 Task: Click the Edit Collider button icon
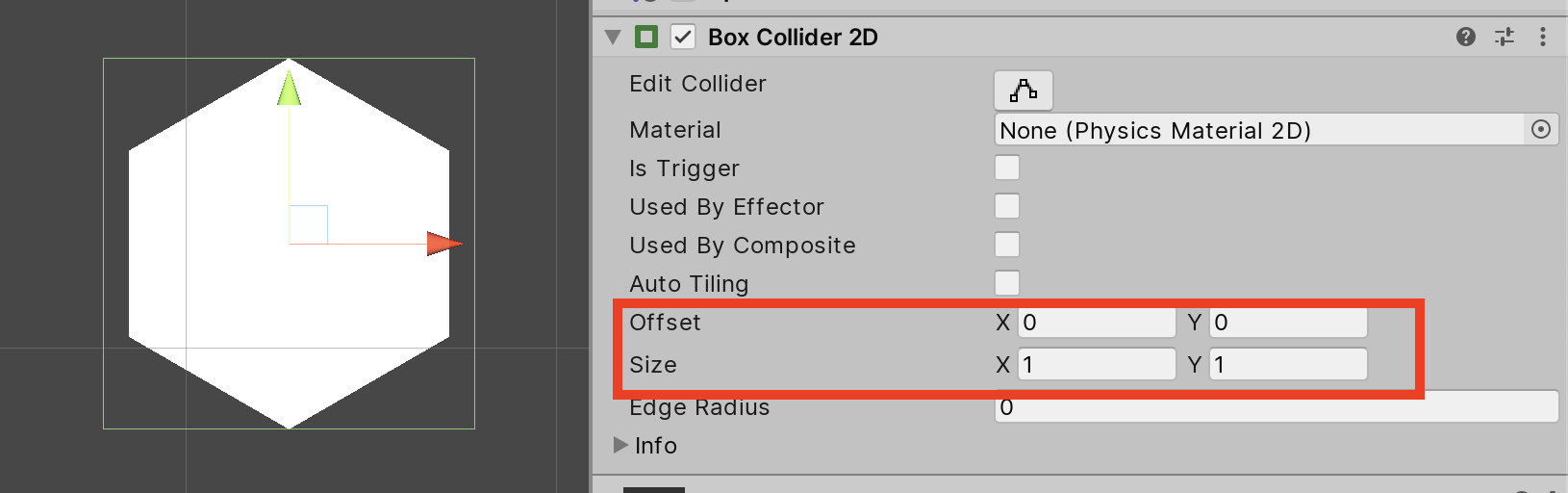pyautogui.click(x=1023, y=91)
